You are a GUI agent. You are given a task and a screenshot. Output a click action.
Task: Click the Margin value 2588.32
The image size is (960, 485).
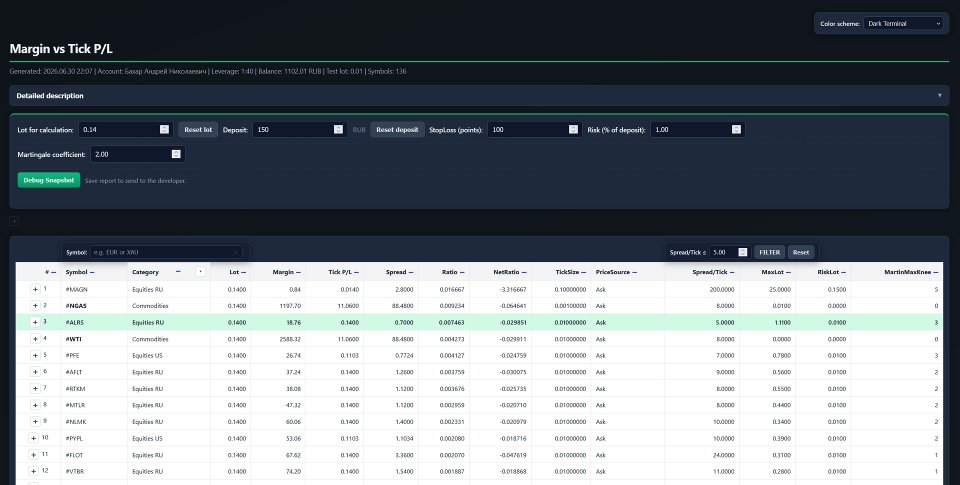(x=290, y=339)
